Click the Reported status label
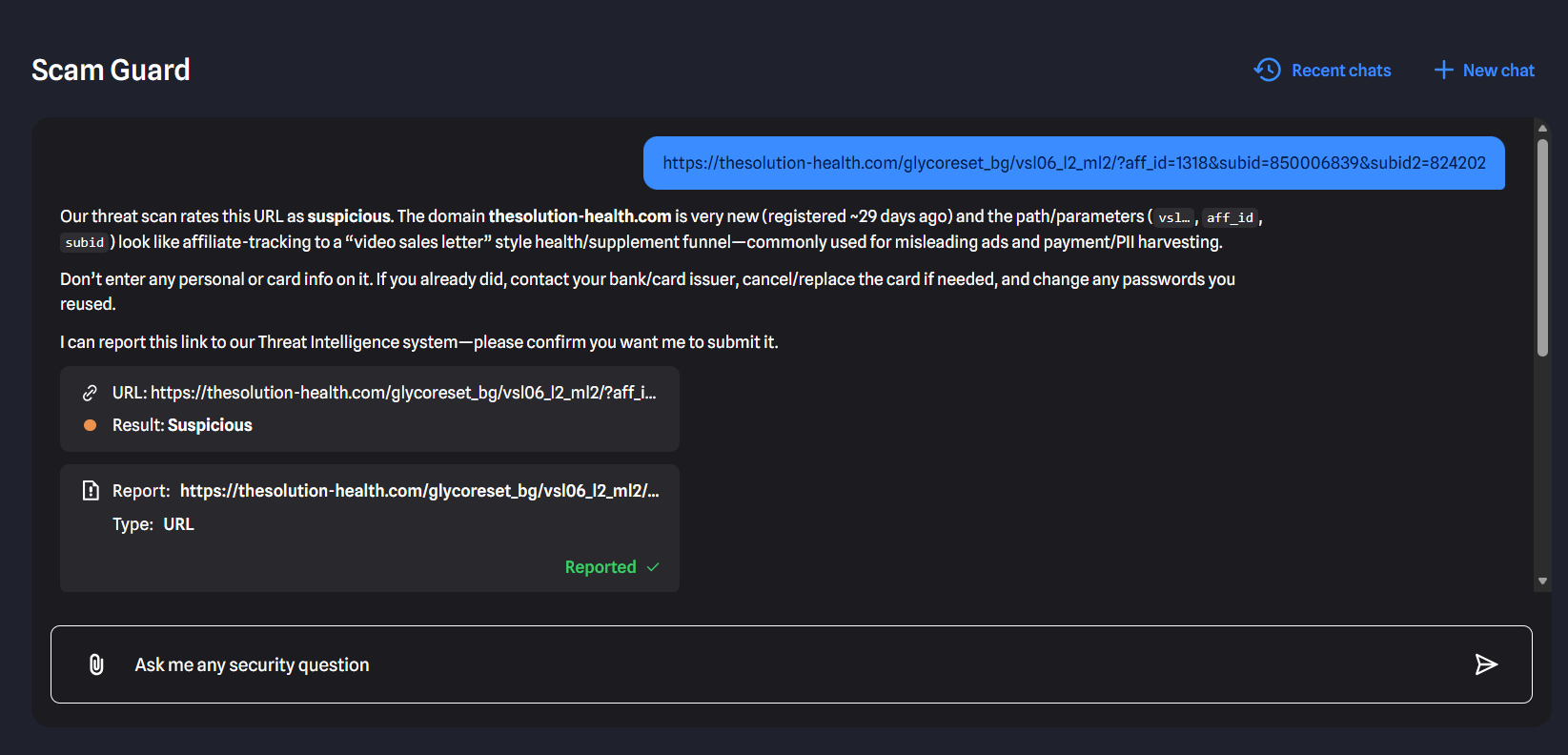Image resolution: width=1568 pixels, height=755 pixels. coord(601,567)
